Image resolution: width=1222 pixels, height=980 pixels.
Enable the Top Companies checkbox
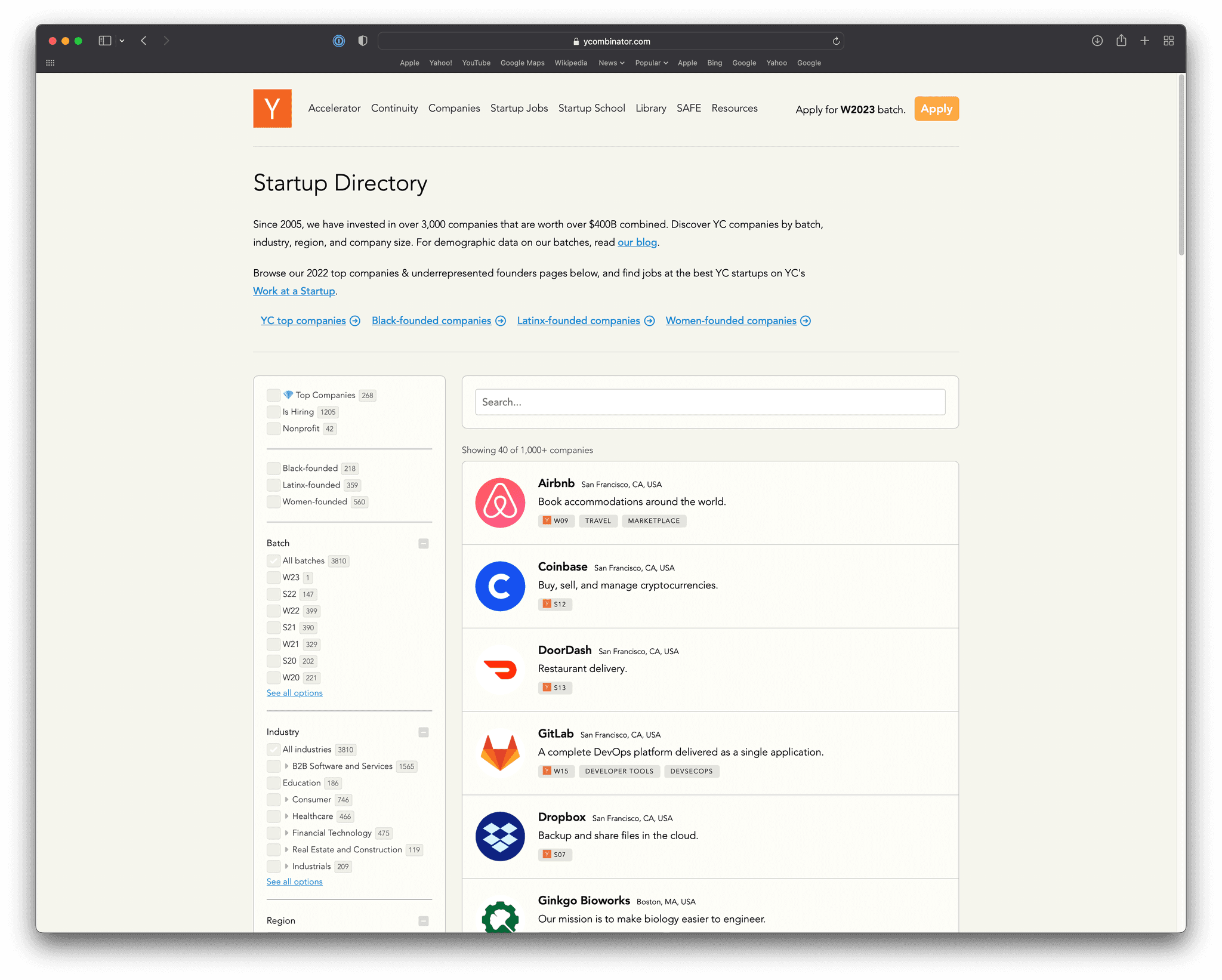tap(273, 395)
